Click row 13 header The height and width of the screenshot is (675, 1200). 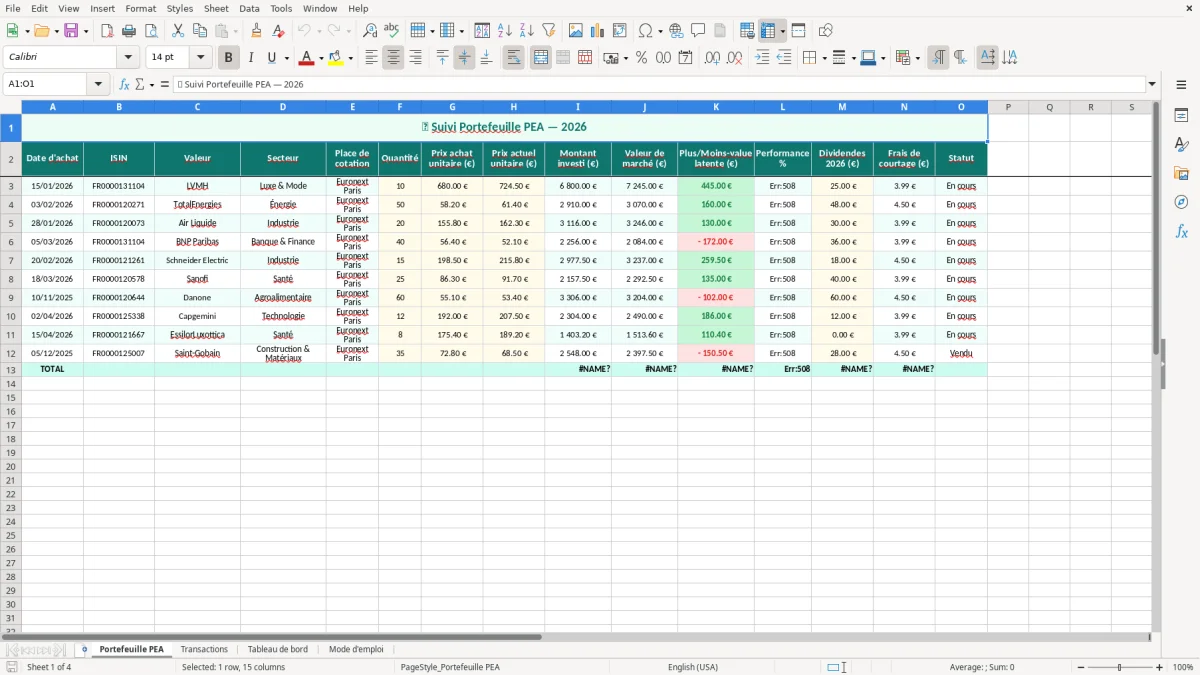tap(11, 369)
